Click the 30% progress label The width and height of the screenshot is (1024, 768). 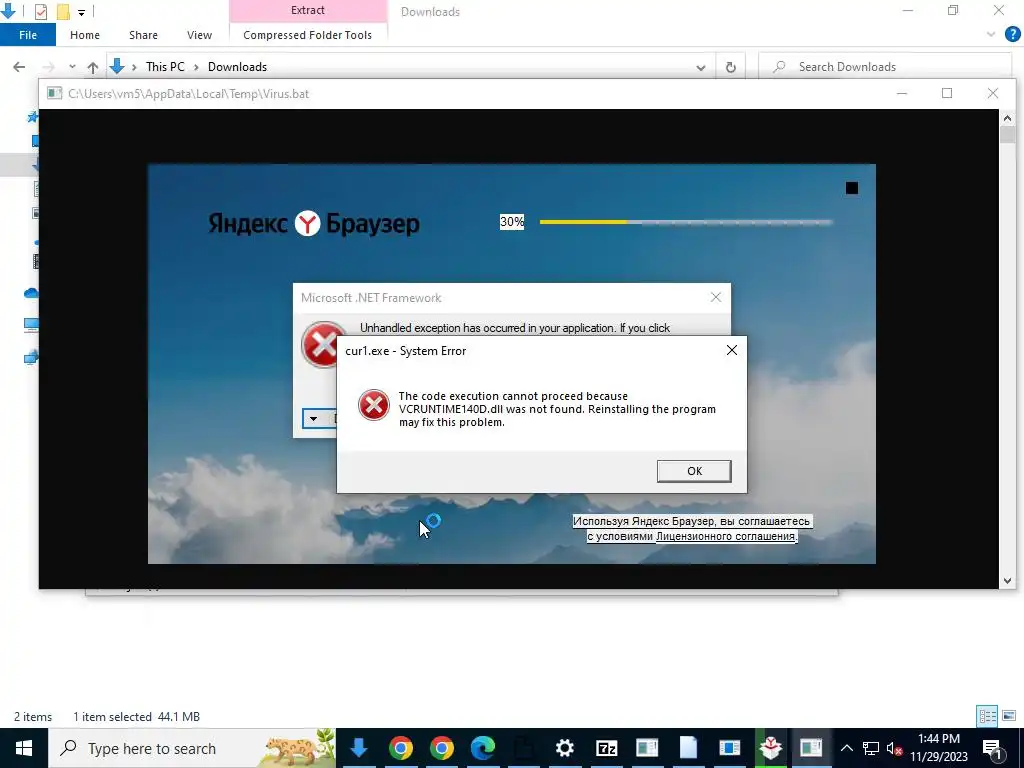[512, 221]
